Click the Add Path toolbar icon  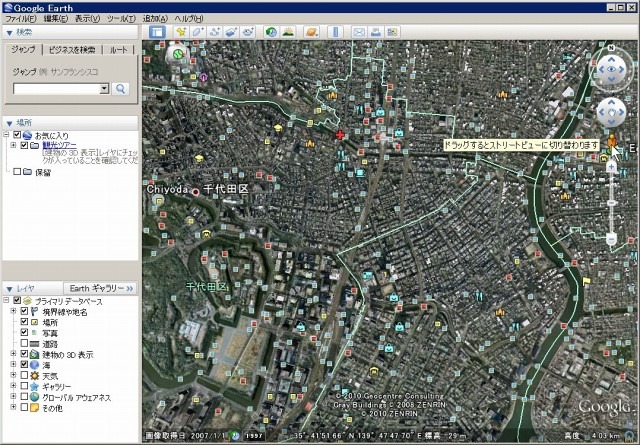[215, 32]
